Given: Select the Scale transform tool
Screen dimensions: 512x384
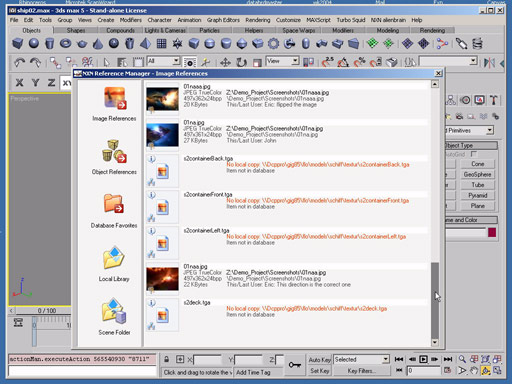Looking at the screenshot, I should [257, 63].
